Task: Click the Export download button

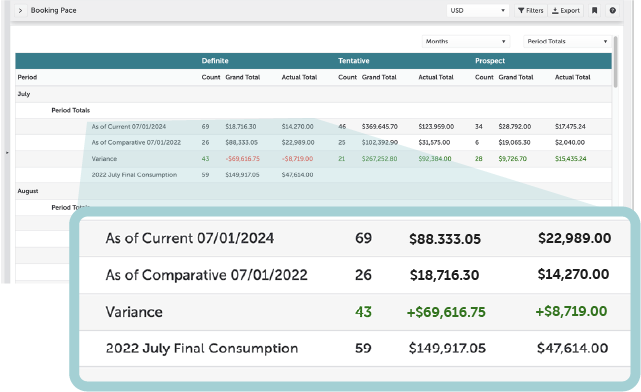Action: coord(566,11)
